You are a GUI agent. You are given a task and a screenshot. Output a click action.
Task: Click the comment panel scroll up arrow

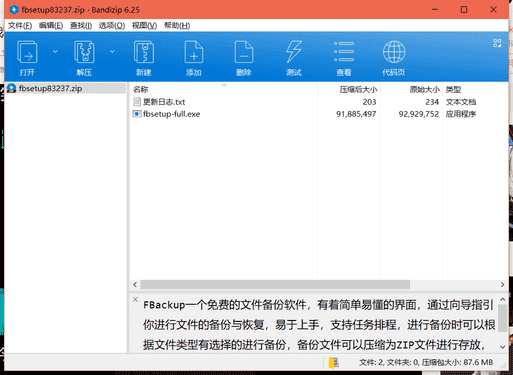click(x=503, y=300)
